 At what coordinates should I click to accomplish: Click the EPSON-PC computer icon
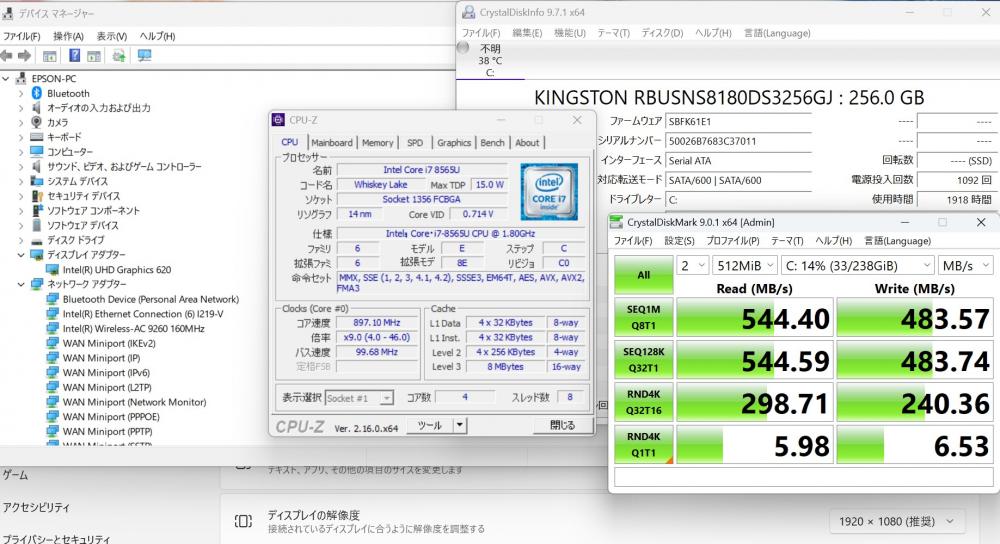point(21,78)
